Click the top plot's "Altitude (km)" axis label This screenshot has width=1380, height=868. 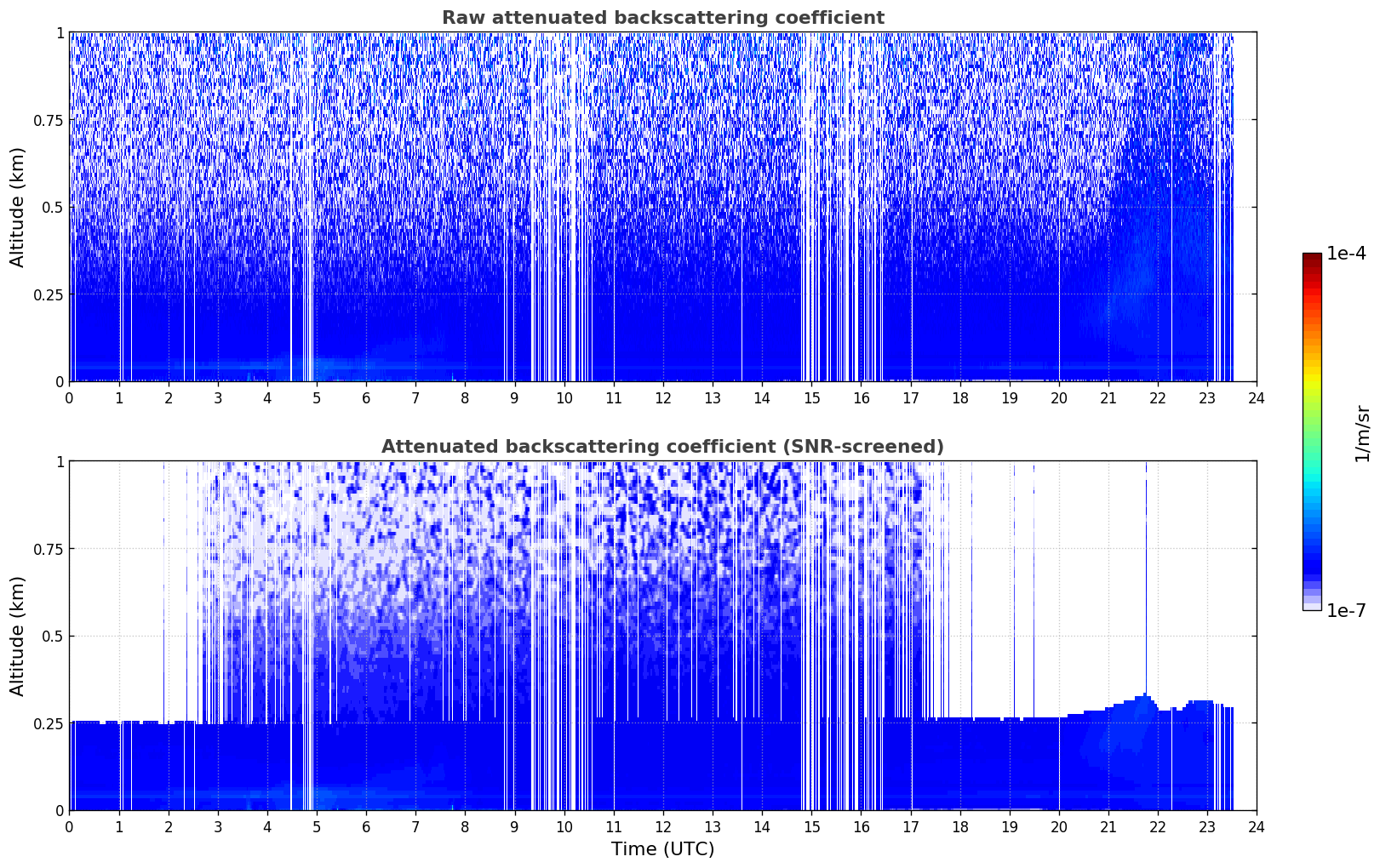[18, 207]
